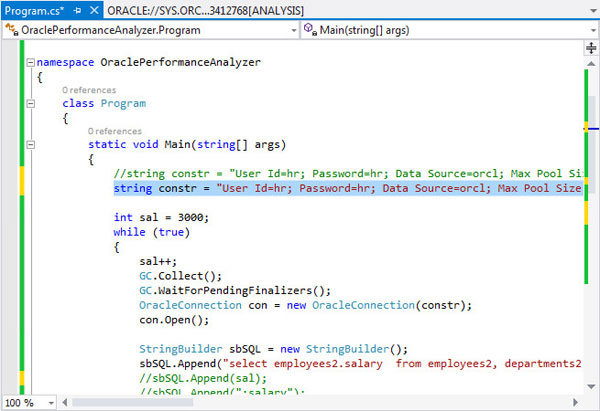
Task: Collapse the static void Main method
Action: click(x=31, y=145)
